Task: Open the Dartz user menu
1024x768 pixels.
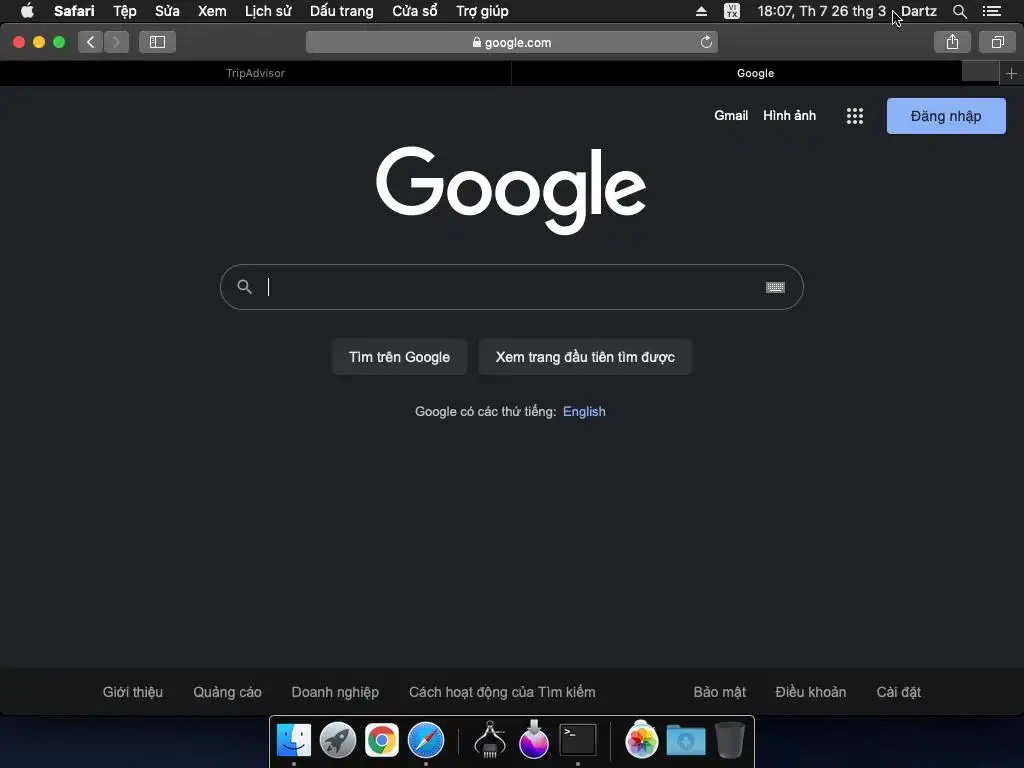Action: click(x=919, y=11)
